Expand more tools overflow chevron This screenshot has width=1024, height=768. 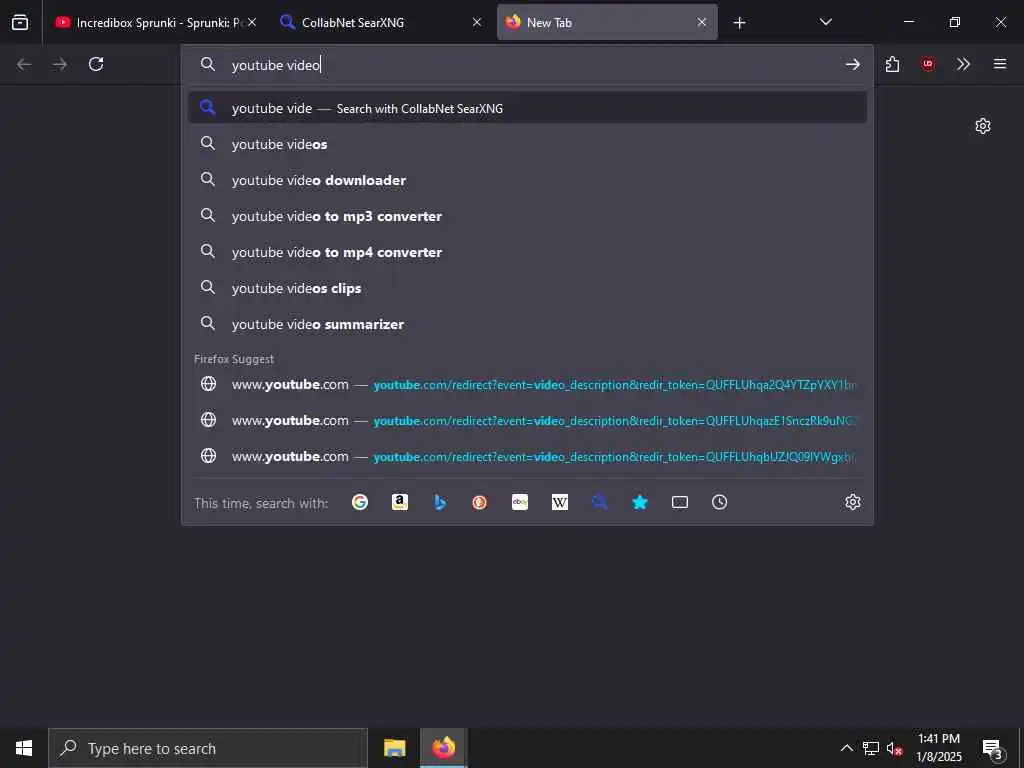963,64
